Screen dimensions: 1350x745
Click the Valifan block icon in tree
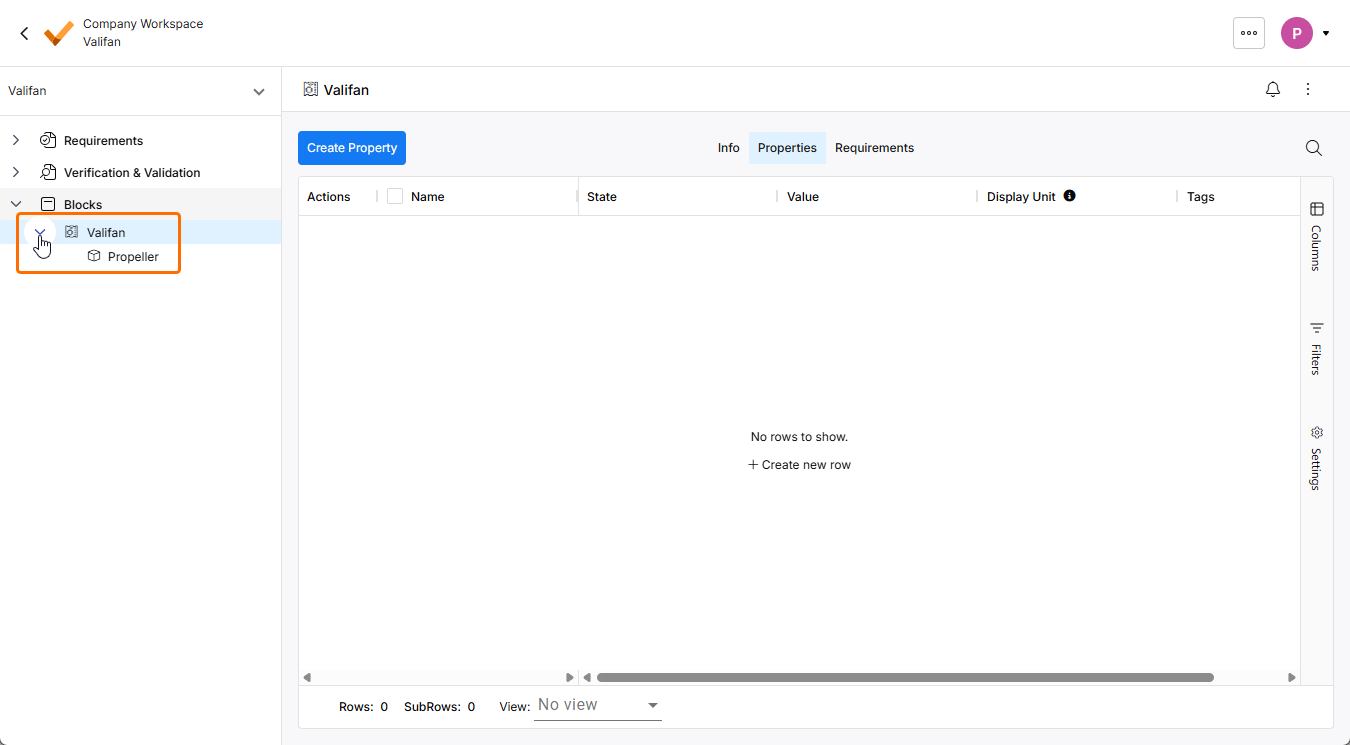pos(71,232)
